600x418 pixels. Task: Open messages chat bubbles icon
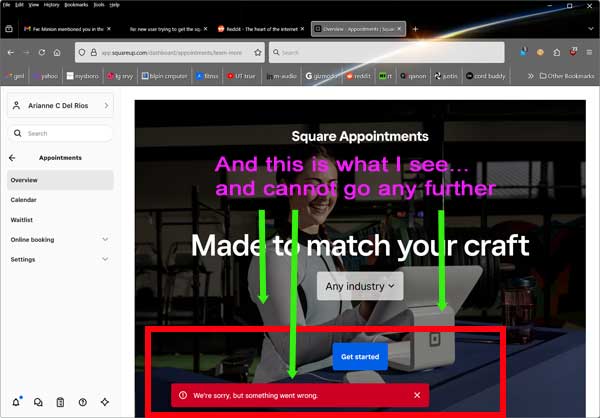pos(38,402)
